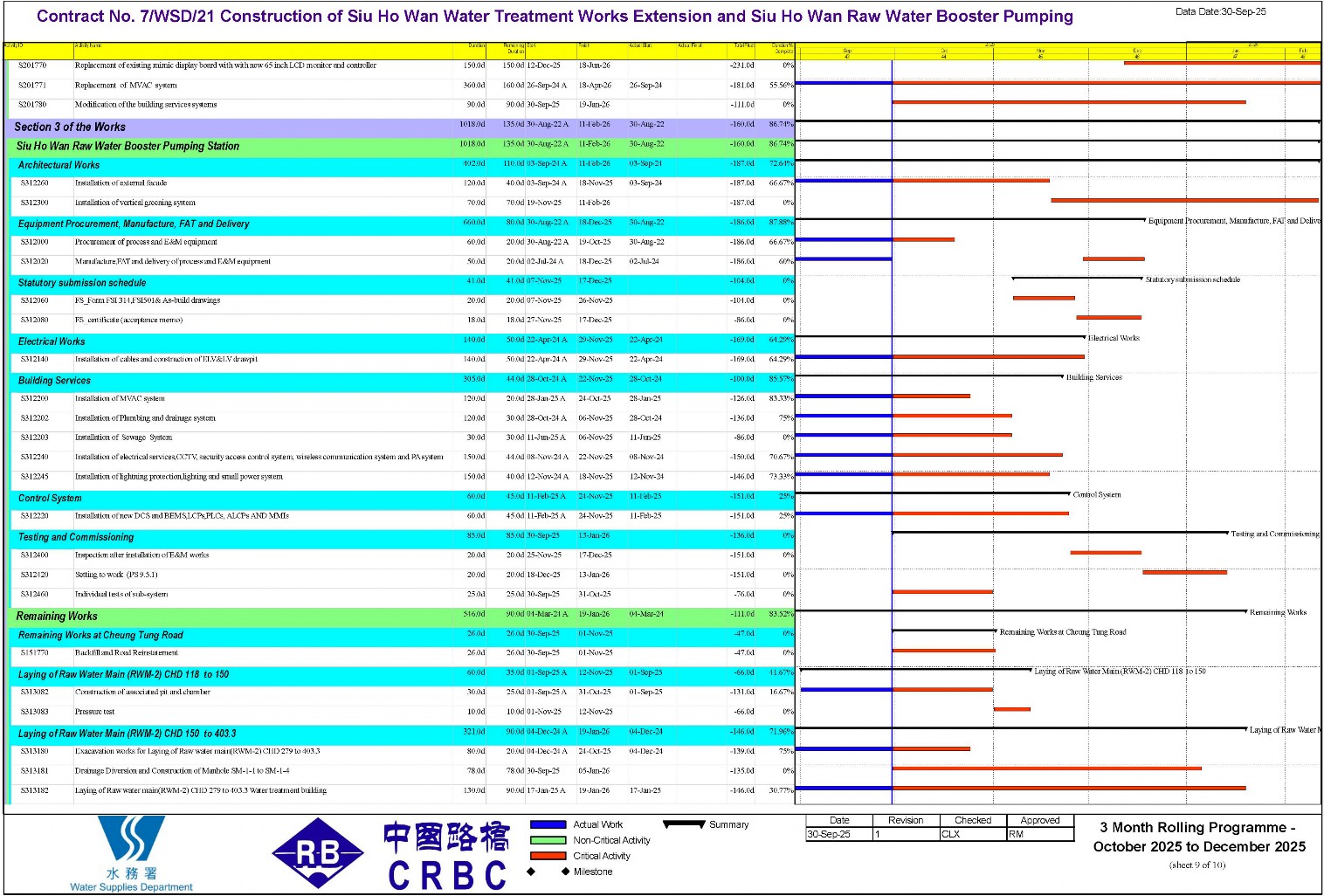The height and width of the screenshot is (896, 1324).
Task: Click the red bar for Individual tests of sub-system
Action: [x=943, y=592]
